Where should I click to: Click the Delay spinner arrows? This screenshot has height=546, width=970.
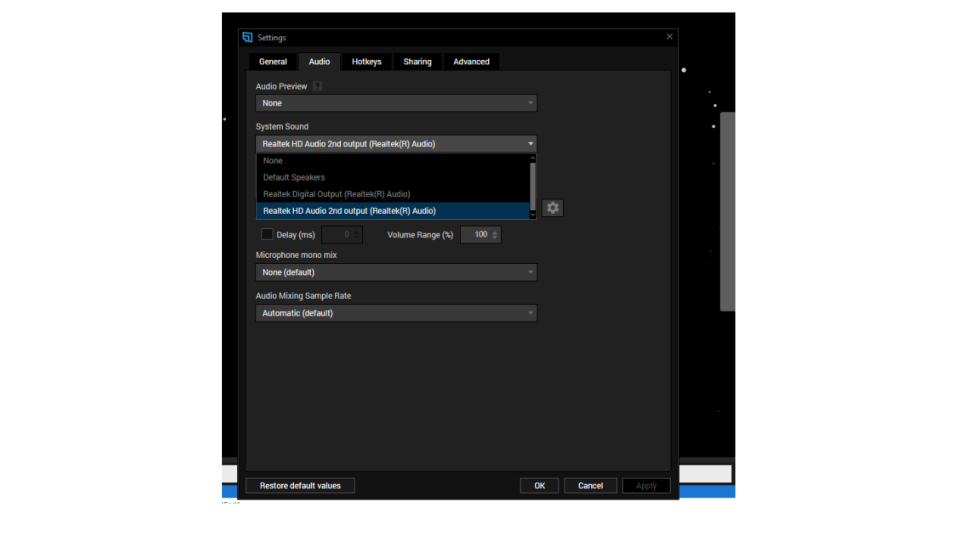tap(356, 234)
